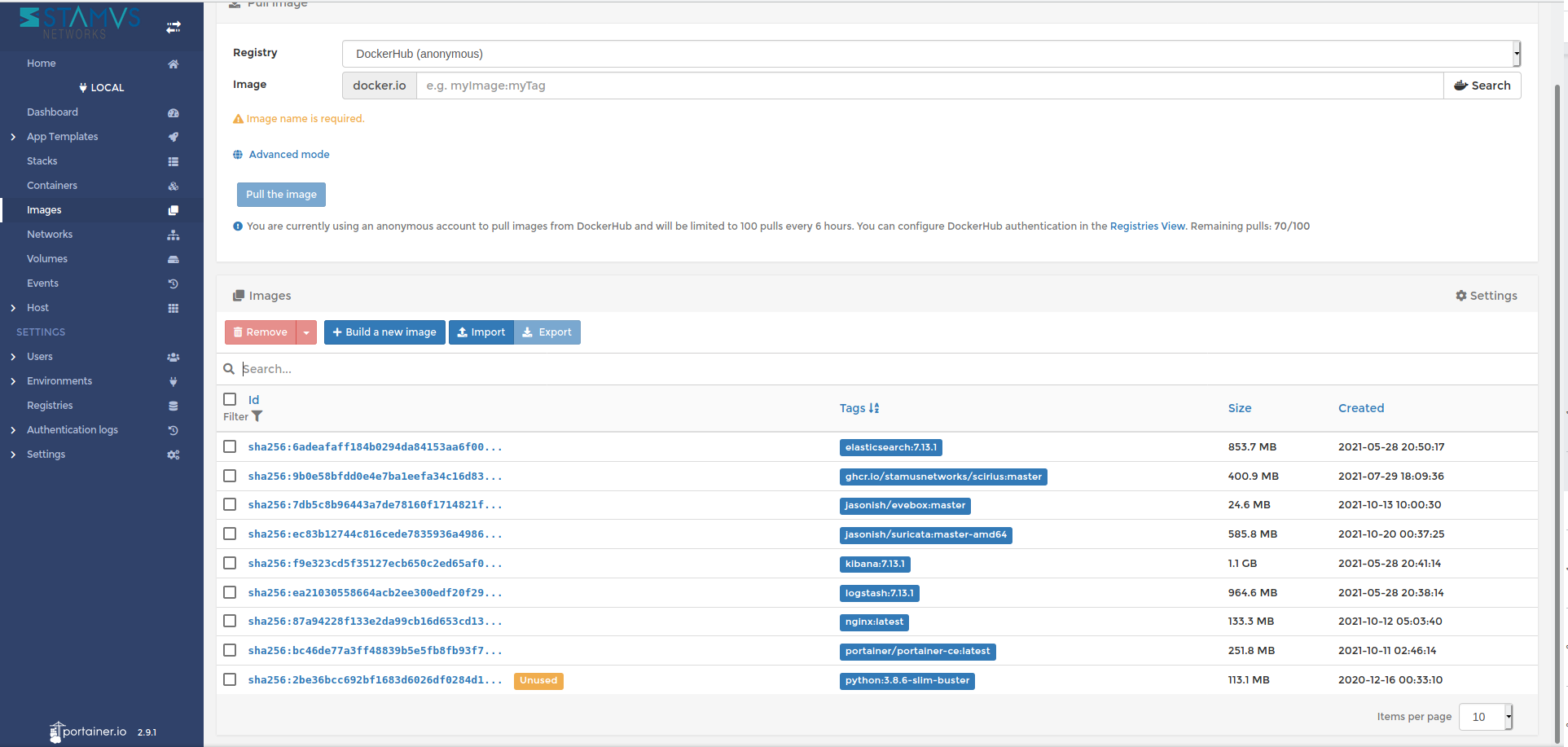
Task: Expand the App Templates menu
Action: tap(13, 137)
